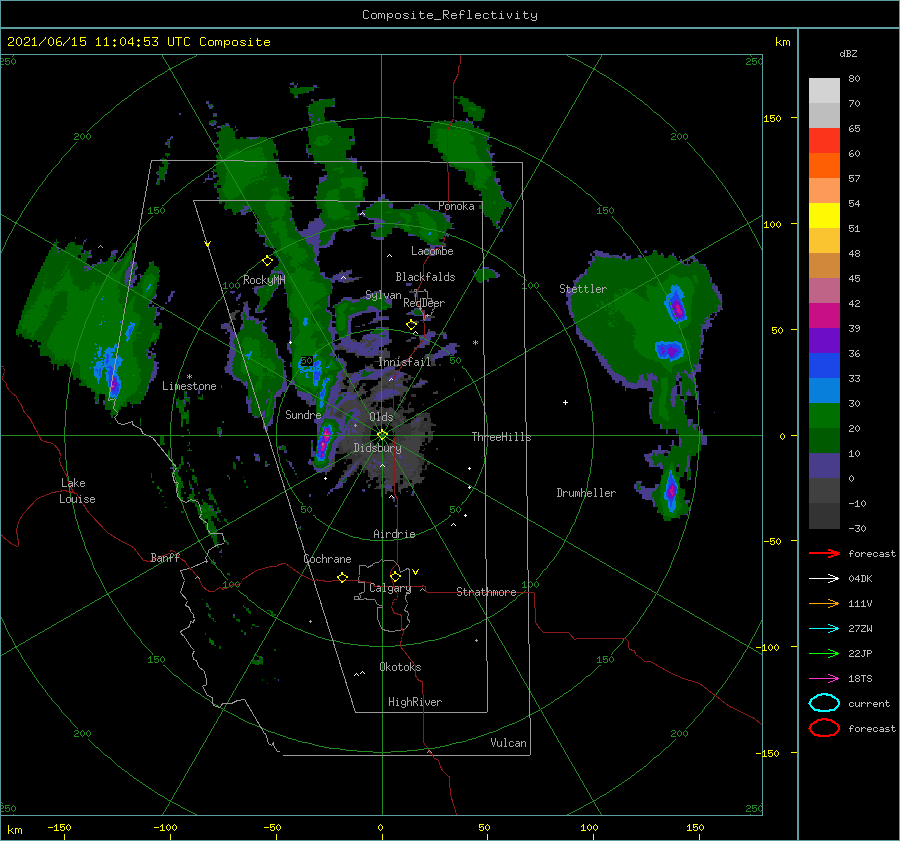Screen dimensions: 900x841
Task: Click the yellow diamond marker near RedDeer
Action: click(x=412, y=325)
